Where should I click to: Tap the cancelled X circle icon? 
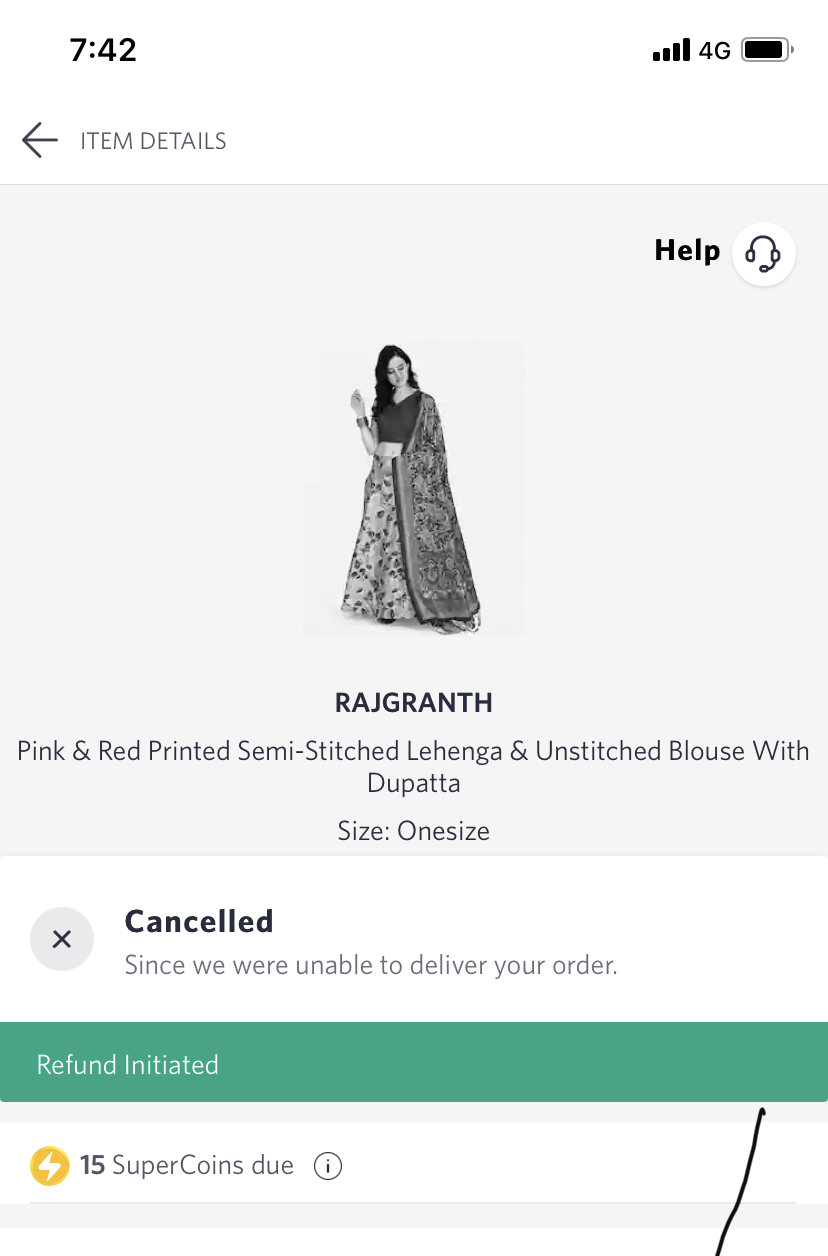(62, 939)
